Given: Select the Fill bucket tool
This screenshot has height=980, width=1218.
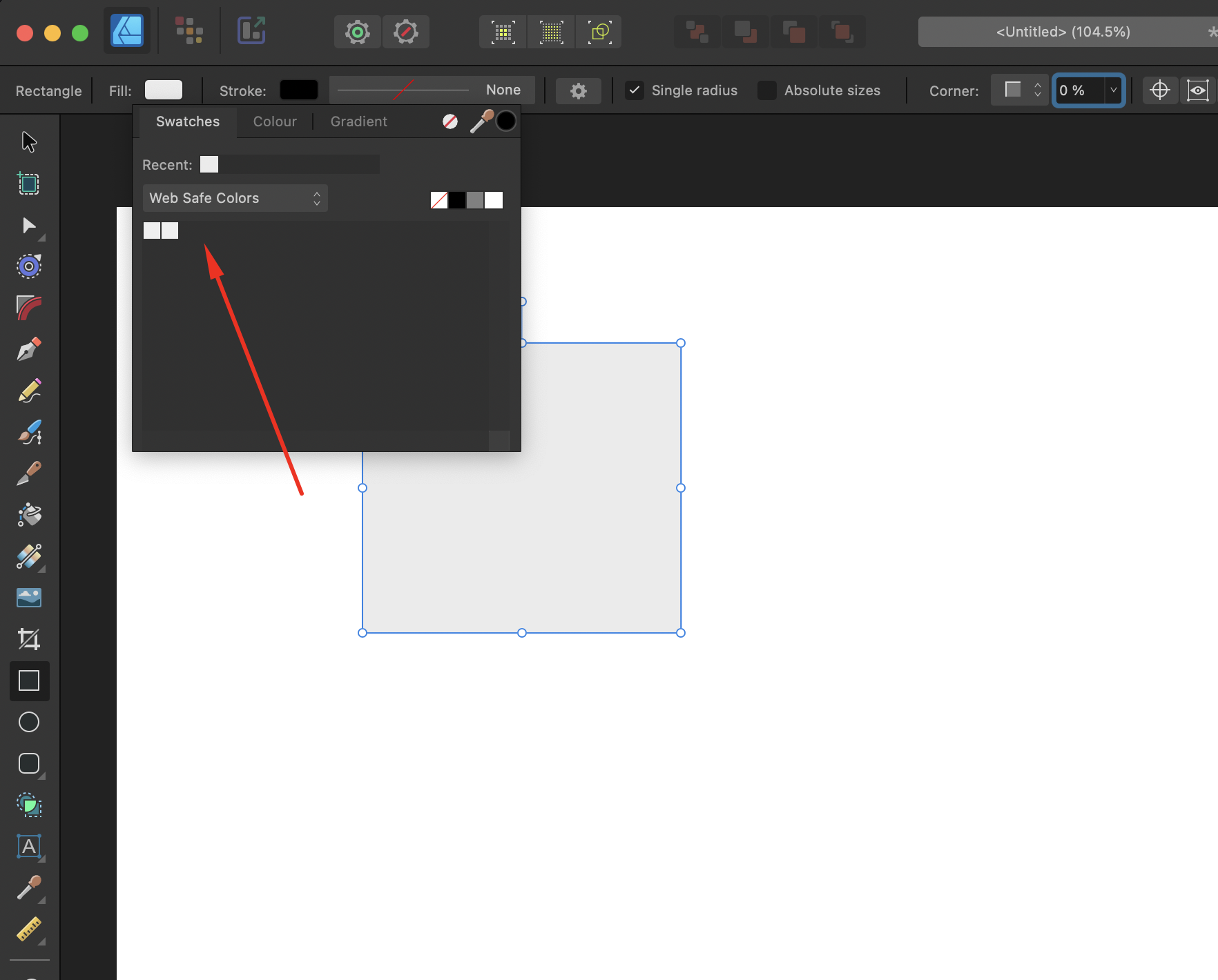Looking at the screenshot, I should coord(29,515).
